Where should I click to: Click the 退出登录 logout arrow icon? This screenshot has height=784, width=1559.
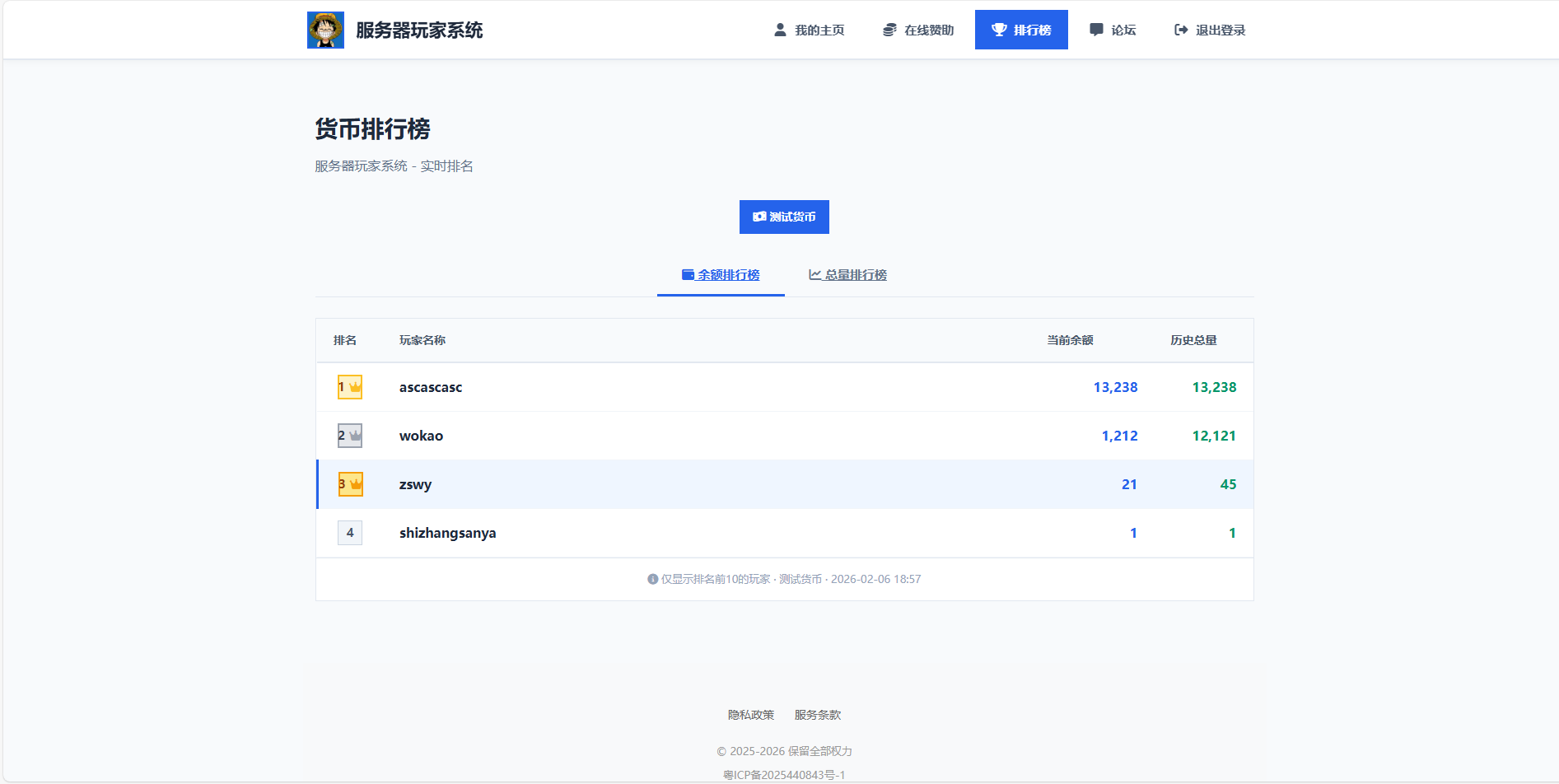click(1179, 29)
